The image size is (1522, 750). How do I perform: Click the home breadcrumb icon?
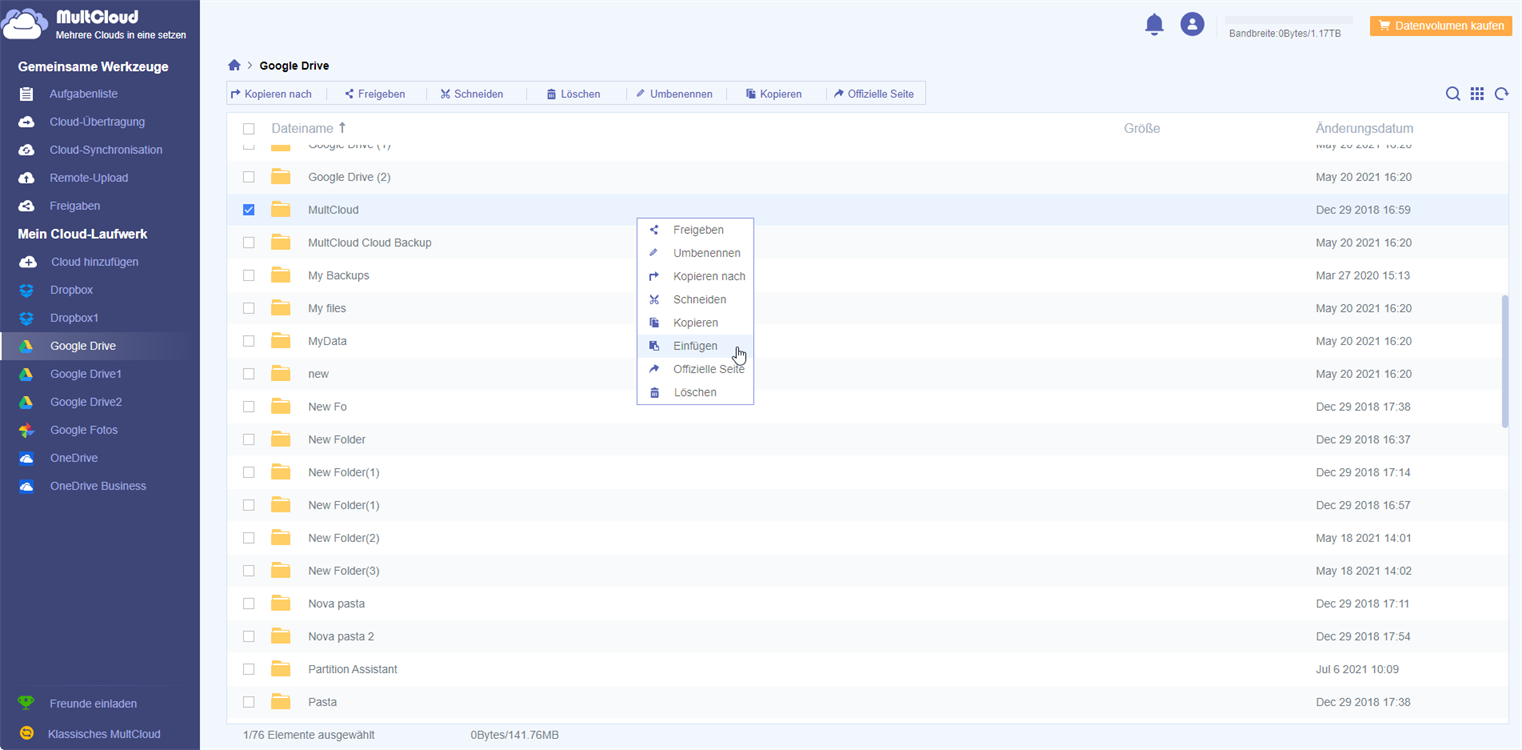[x=234, y=65]
